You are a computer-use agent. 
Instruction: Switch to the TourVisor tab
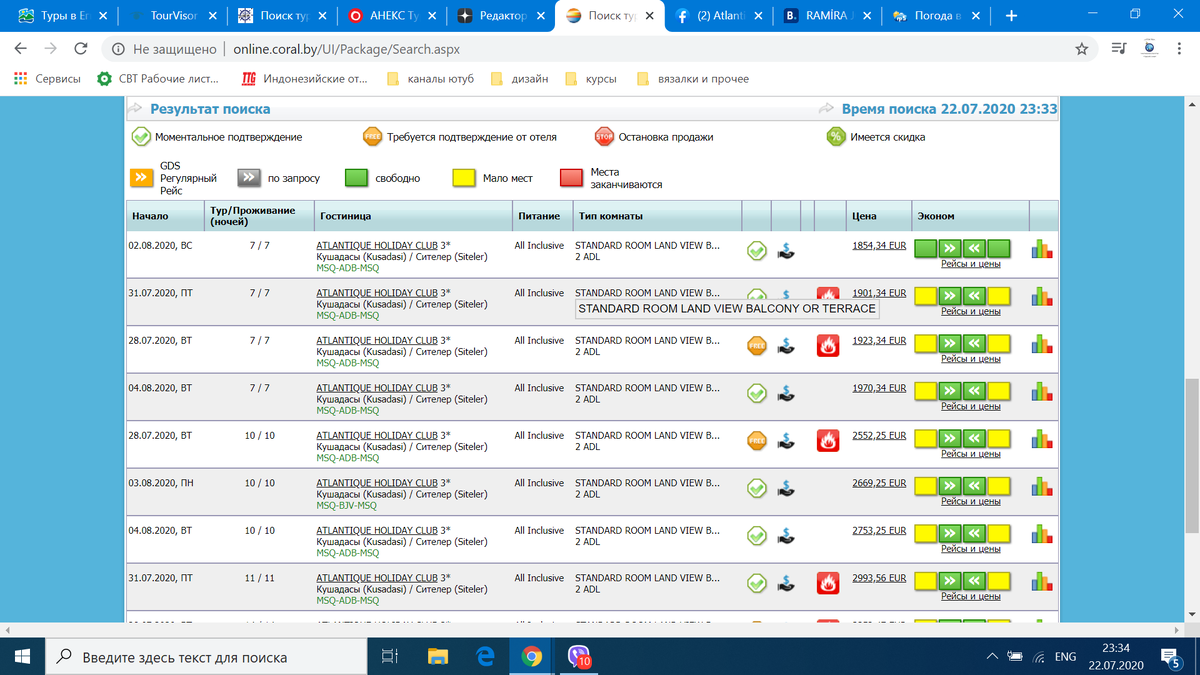click(x=174, y=16)
